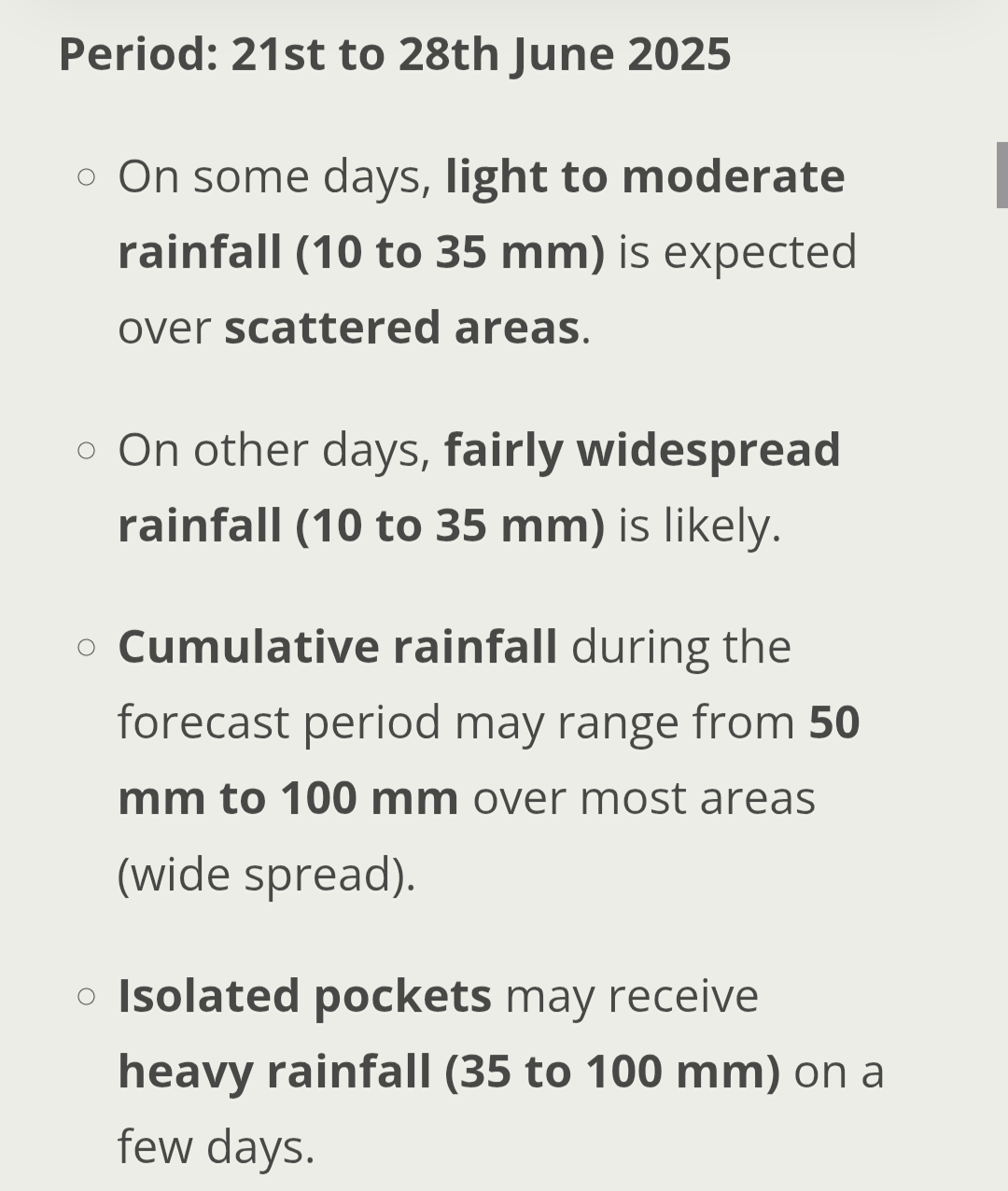Click the "Period: 21st to 28th June 2025" heading

(x=394, y=54)
